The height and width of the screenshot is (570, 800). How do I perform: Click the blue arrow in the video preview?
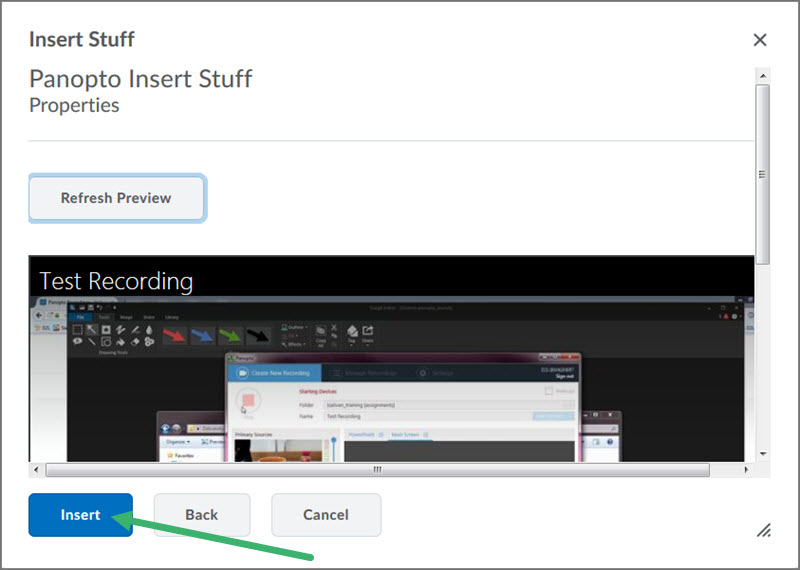203,335
